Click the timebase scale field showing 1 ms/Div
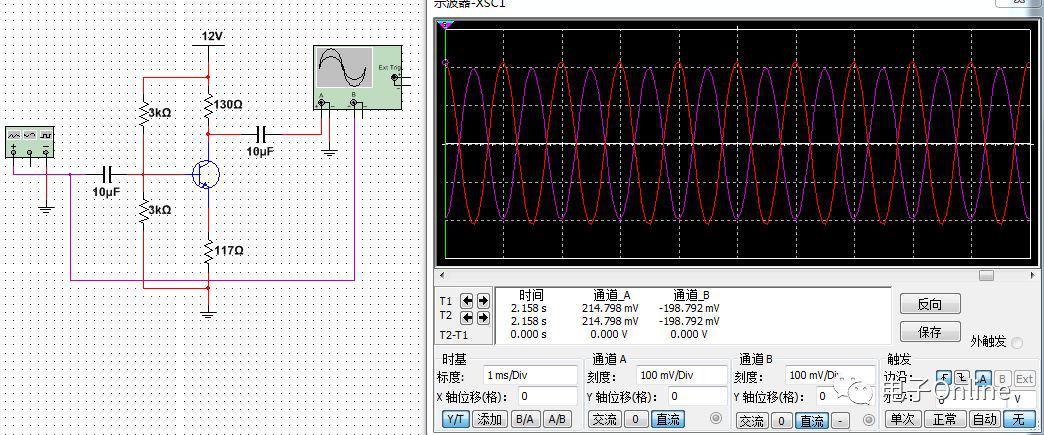The image size is (1044, 435). [530, 375]
